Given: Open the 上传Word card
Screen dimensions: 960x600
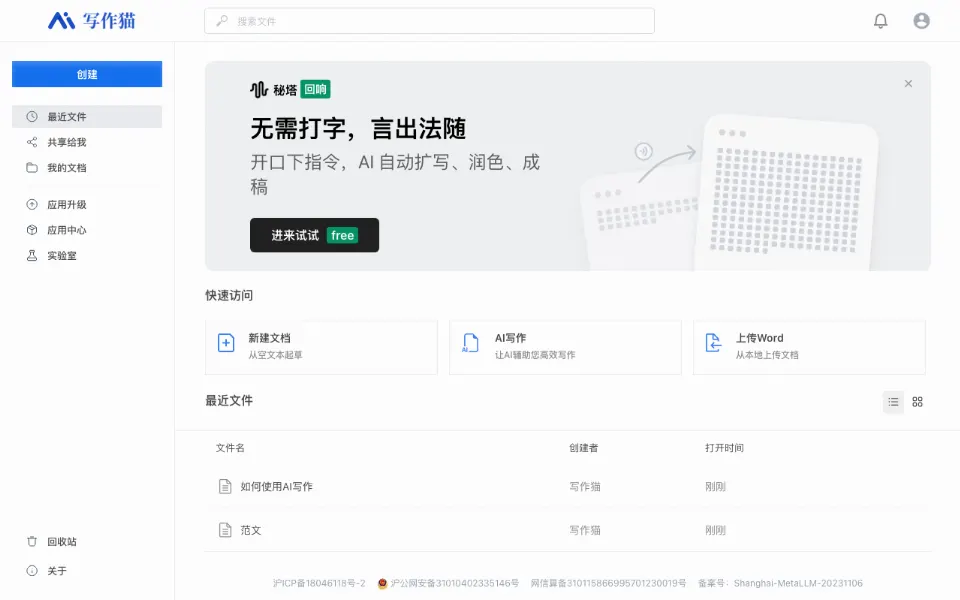Looking at the screenshot, I should [x=809, y=347].
